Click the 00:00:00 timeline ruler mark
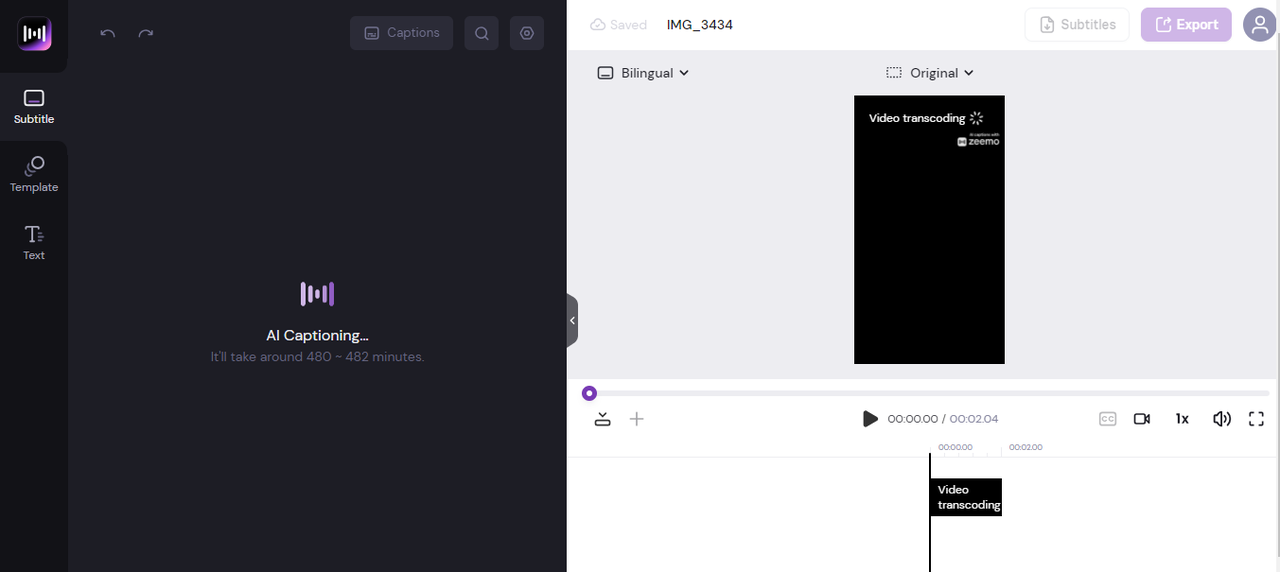The height and width of the screenshot is (572, 1280). click(x=955, y=447)
